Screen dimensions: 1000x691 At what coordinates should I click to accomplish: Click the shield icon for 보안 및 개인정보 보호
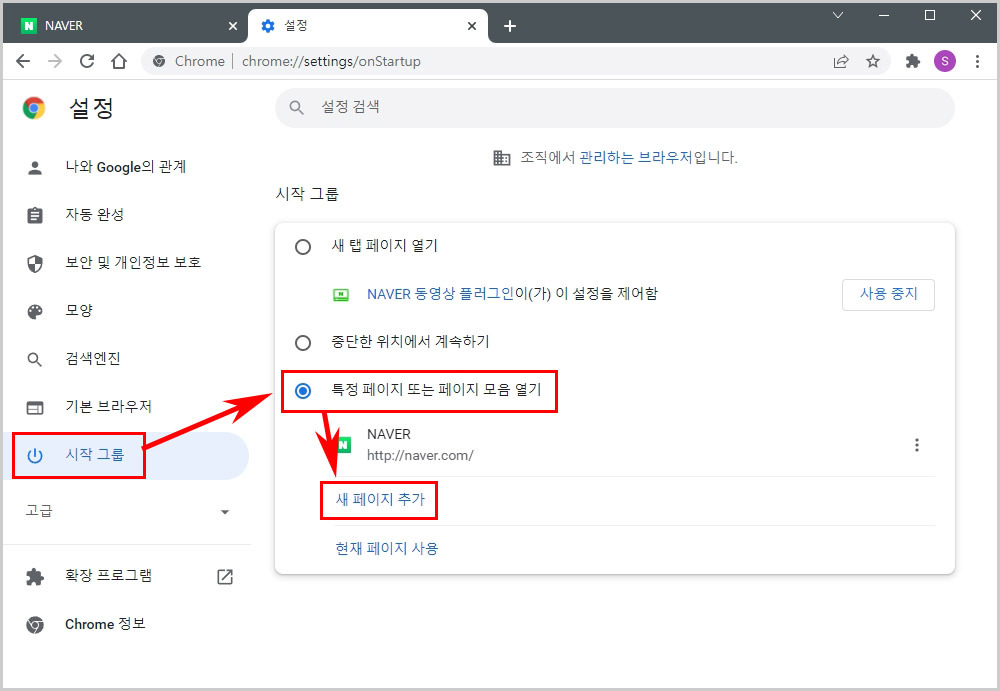35,264
